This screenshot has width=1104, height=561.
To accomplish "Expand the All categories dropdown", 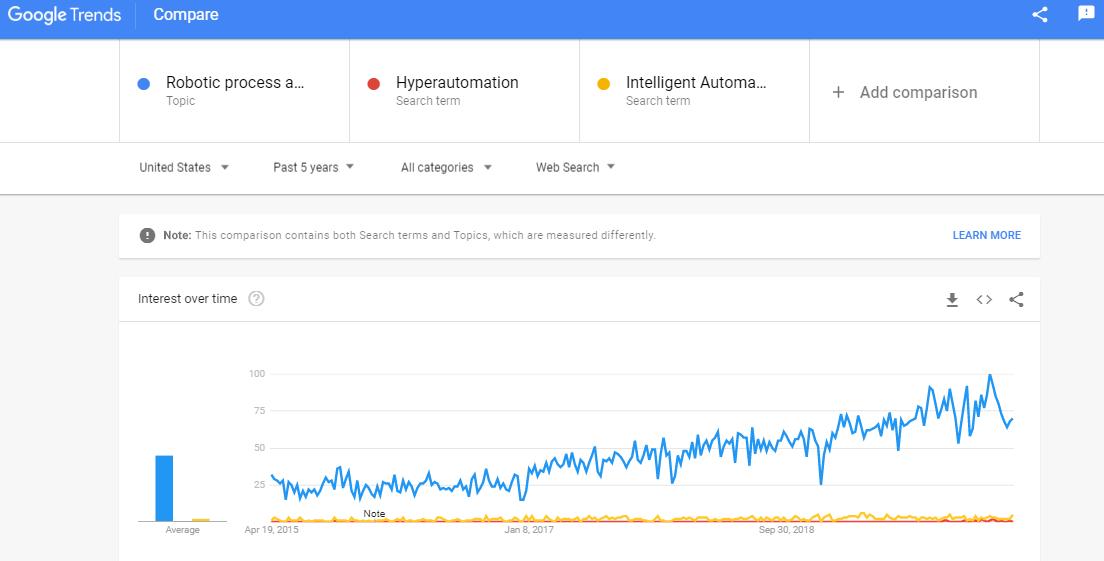I will pos(446,167).
